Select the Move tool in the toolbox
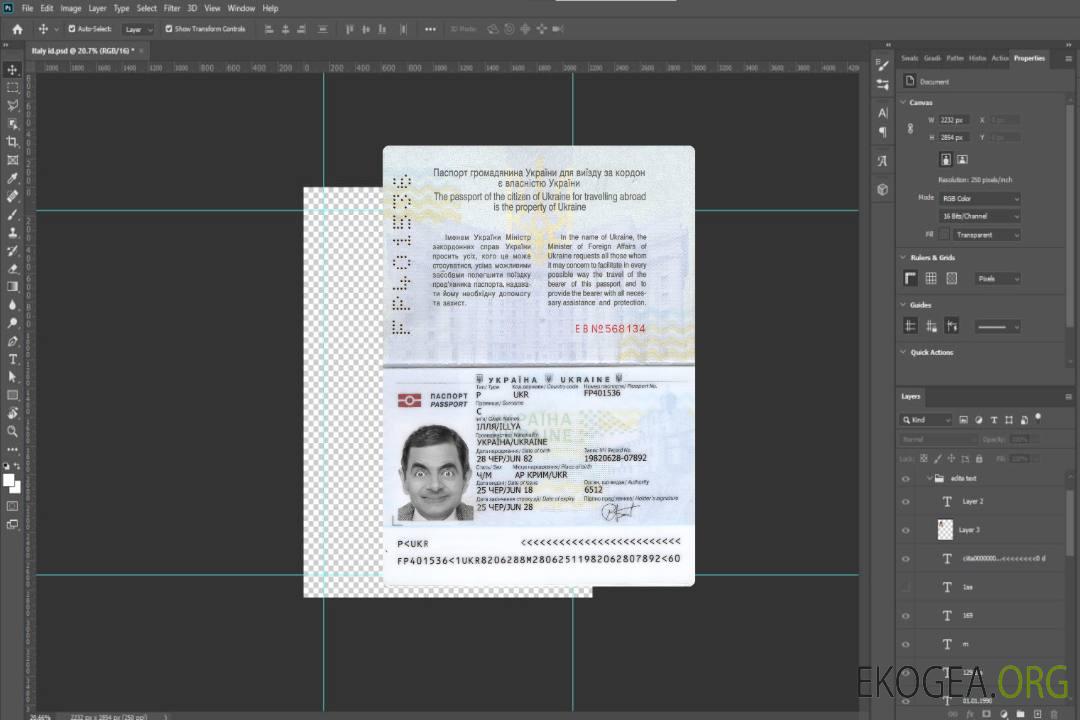 tap(12, 70)
